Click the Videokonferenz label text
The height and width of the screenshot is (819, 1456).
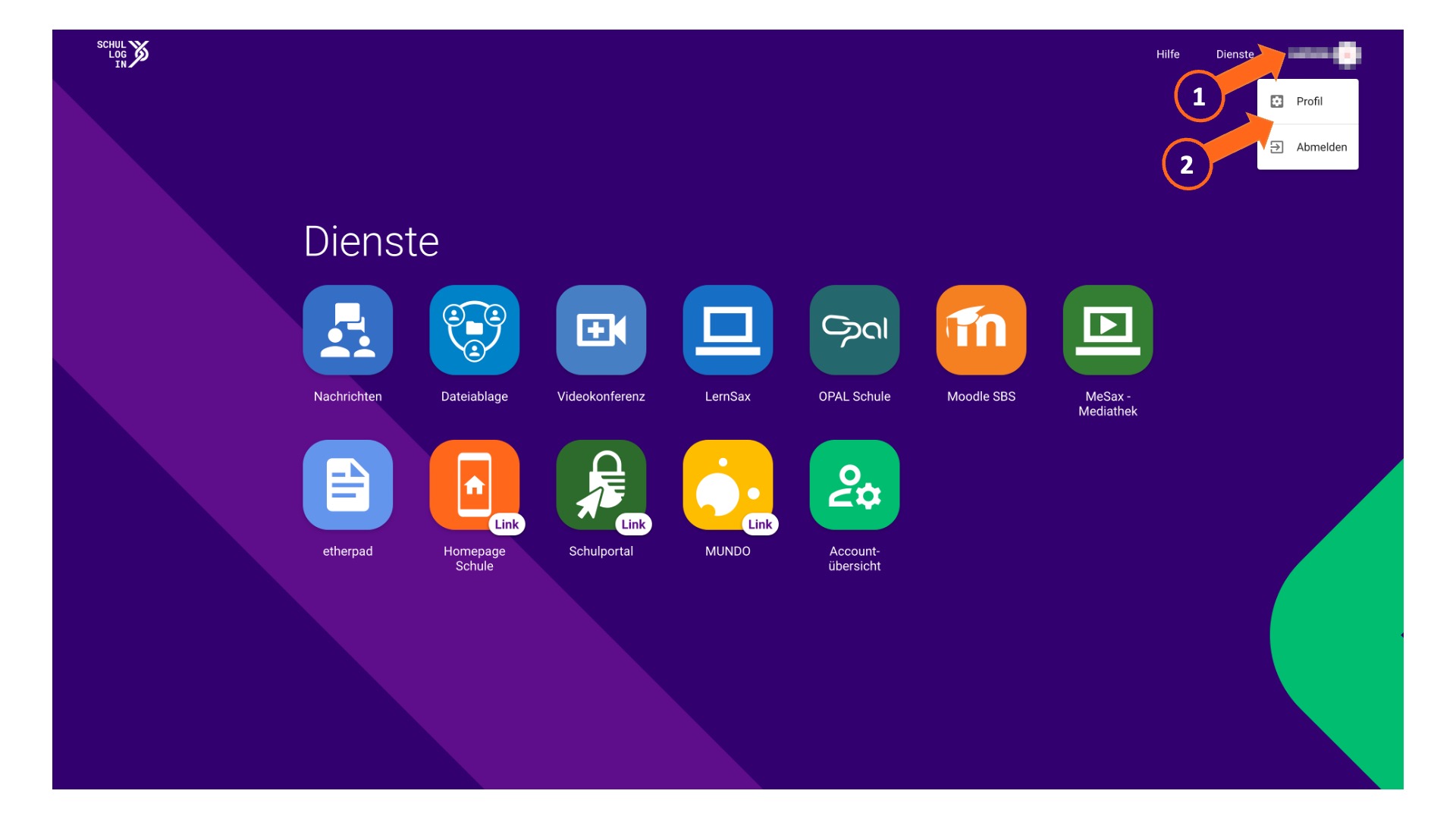pyautogui.click(x=601, y=397)
